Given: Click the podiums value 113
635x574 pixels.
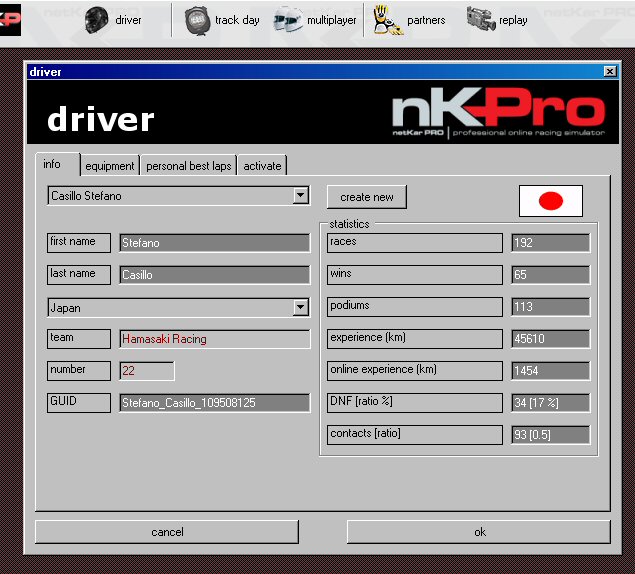Looking at the screenshot, I should pyautogui.click(x=551, y=307).
